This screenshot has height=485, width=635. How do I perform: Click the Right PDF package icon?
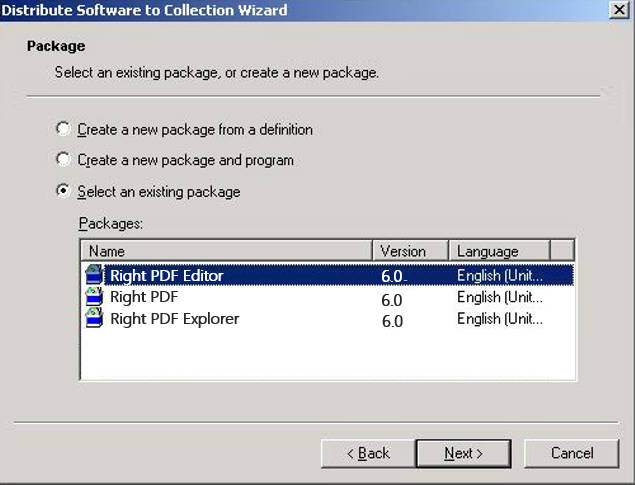click(94, 296)
